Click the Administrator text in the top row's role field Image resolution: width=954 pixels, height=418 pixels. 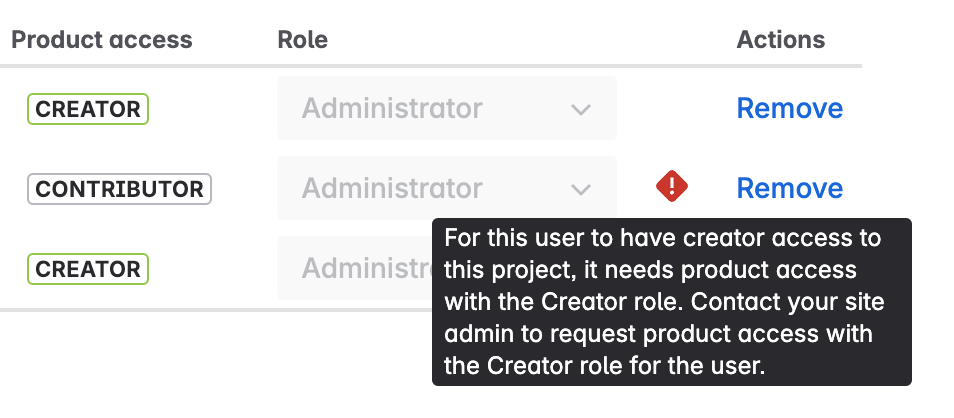392,108
